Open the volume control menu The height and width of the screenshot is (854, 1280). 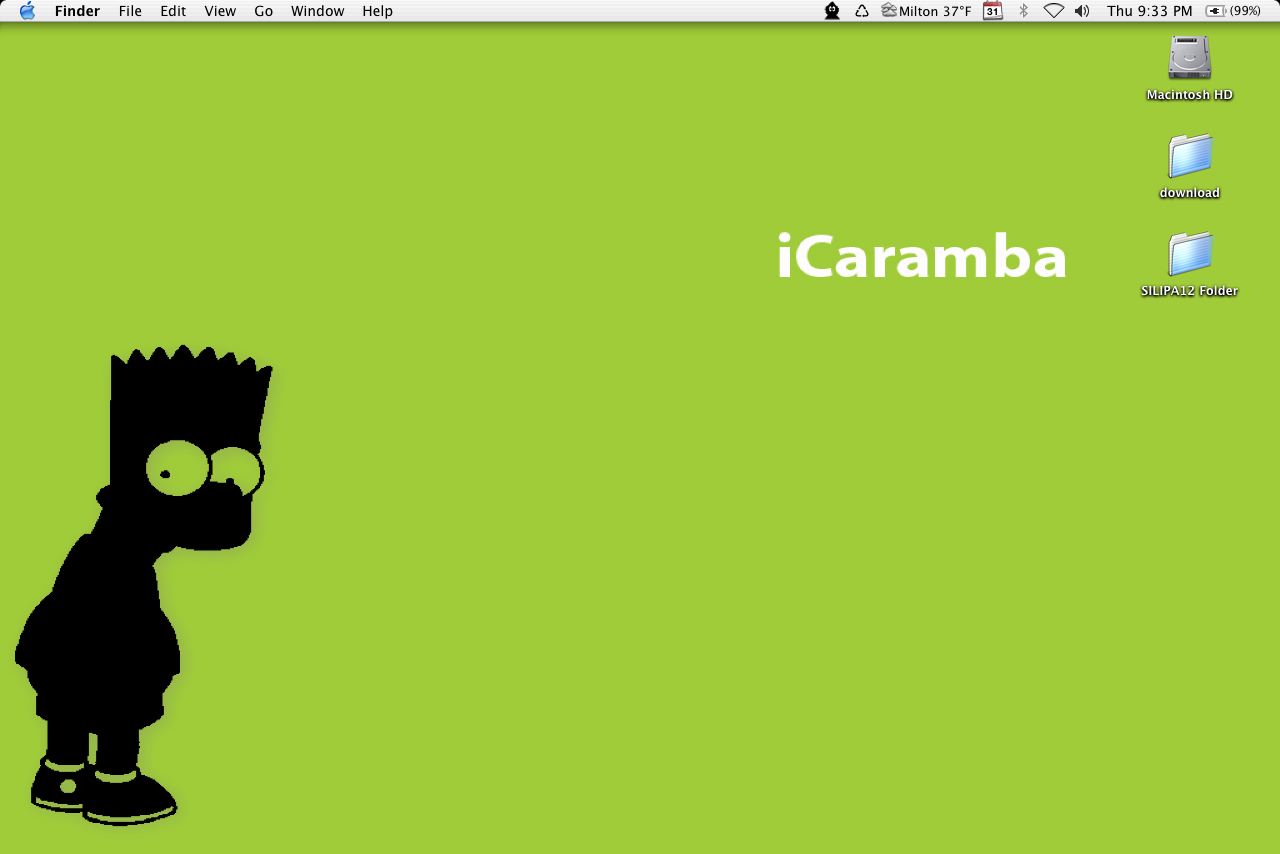pyautogui.click(x=1082, y=11)
